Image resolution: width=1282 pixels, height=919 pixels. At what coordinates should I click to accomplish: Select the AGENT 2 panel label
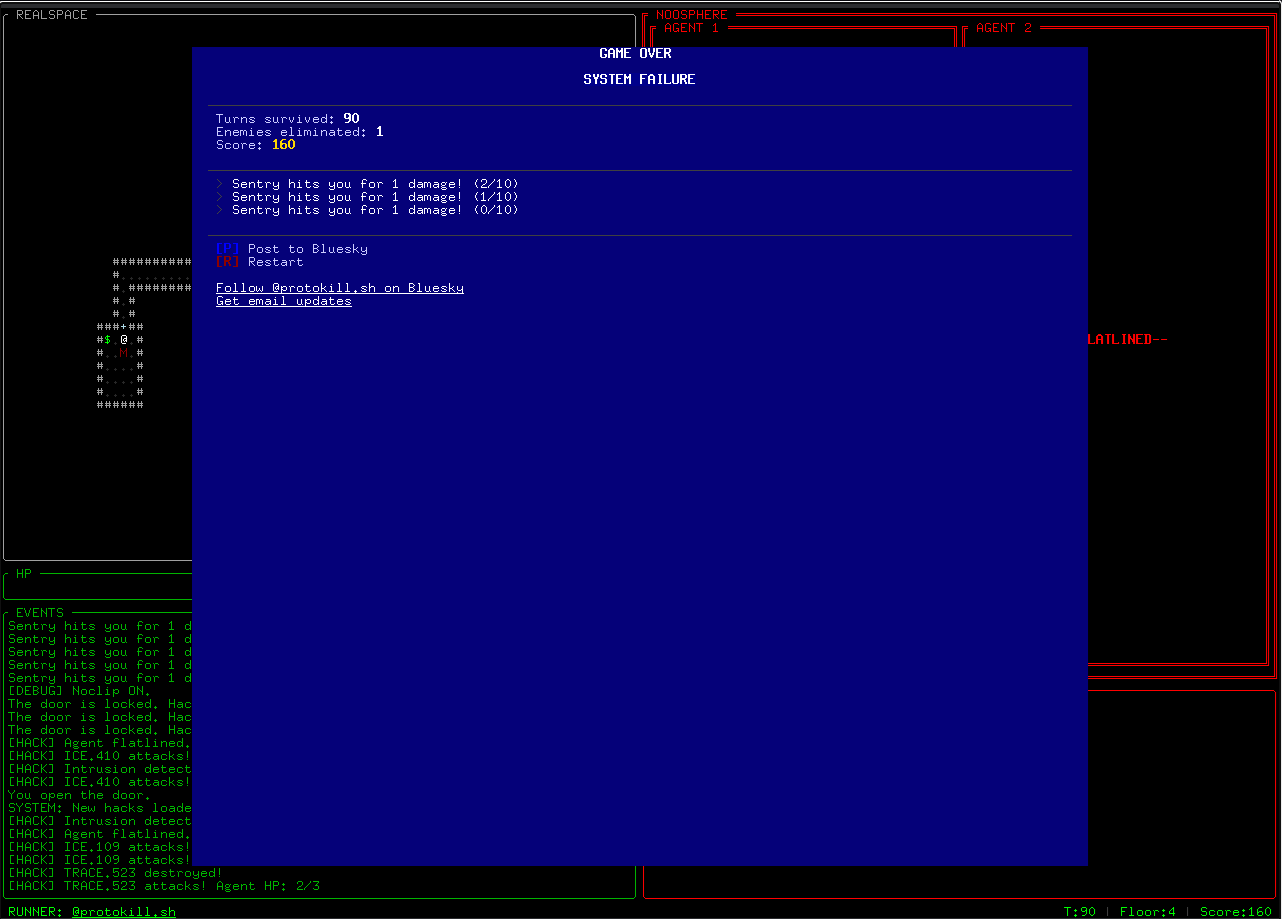coord(1004,28)
